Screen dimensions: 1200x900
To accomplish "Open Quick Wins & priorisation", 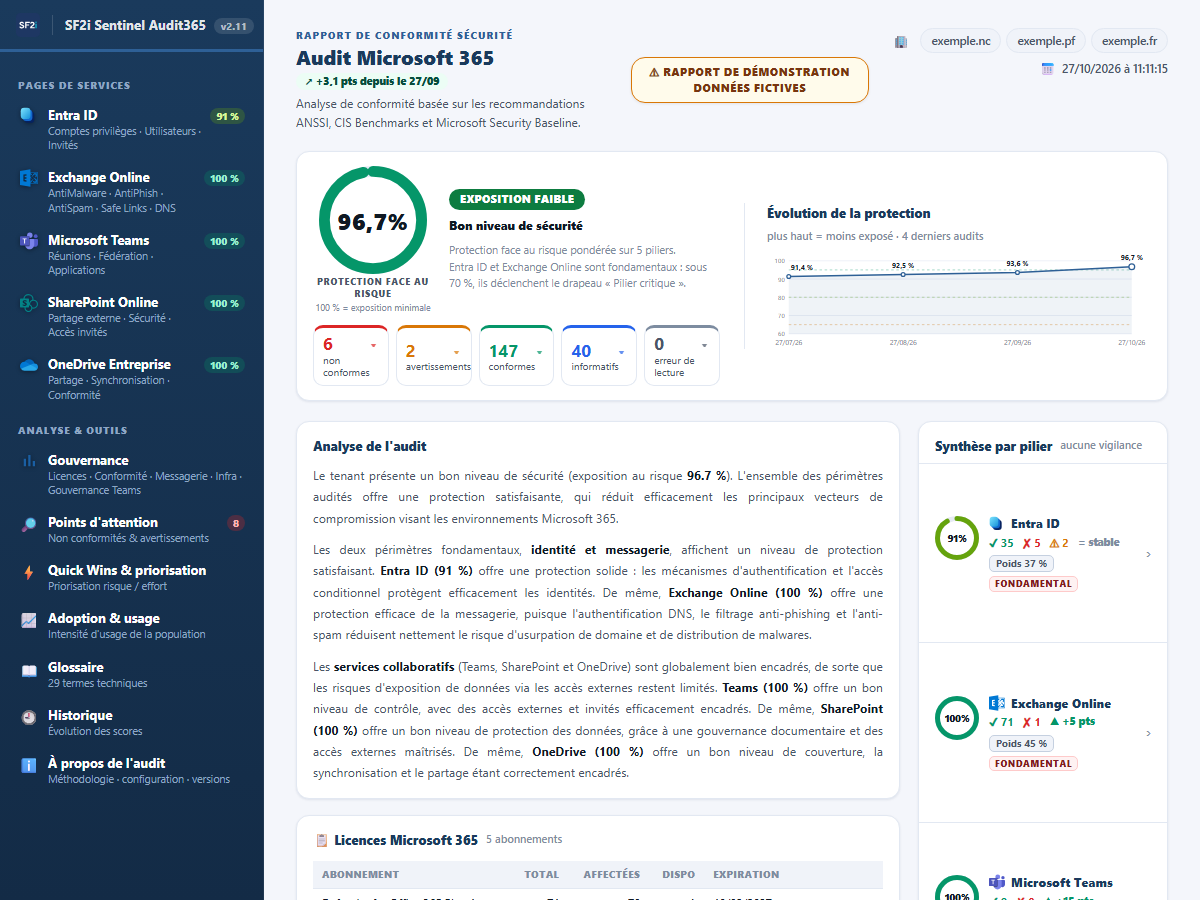I will pos(131,577).
